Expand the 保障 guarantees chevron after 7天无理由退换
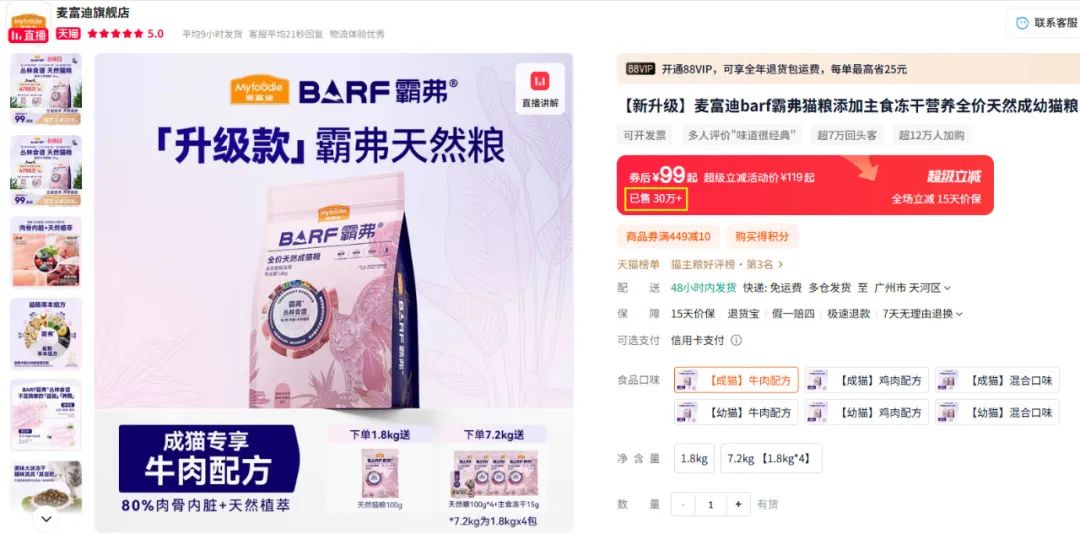 tap(959, 314)
